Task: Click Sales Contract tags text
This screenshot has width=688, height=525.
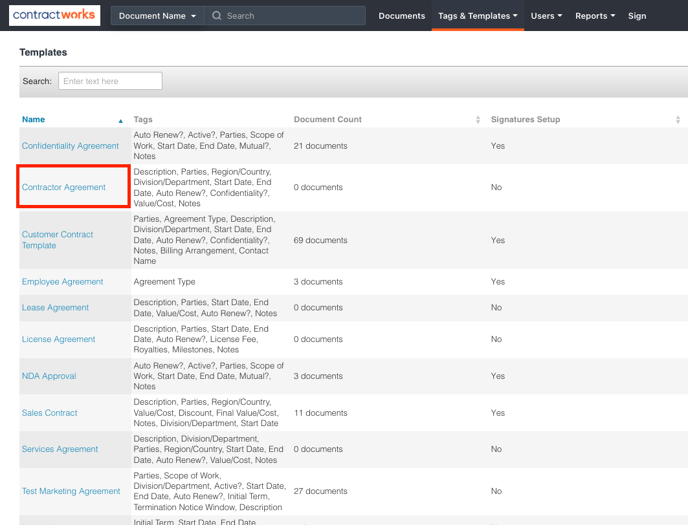Action: (206, 413)
